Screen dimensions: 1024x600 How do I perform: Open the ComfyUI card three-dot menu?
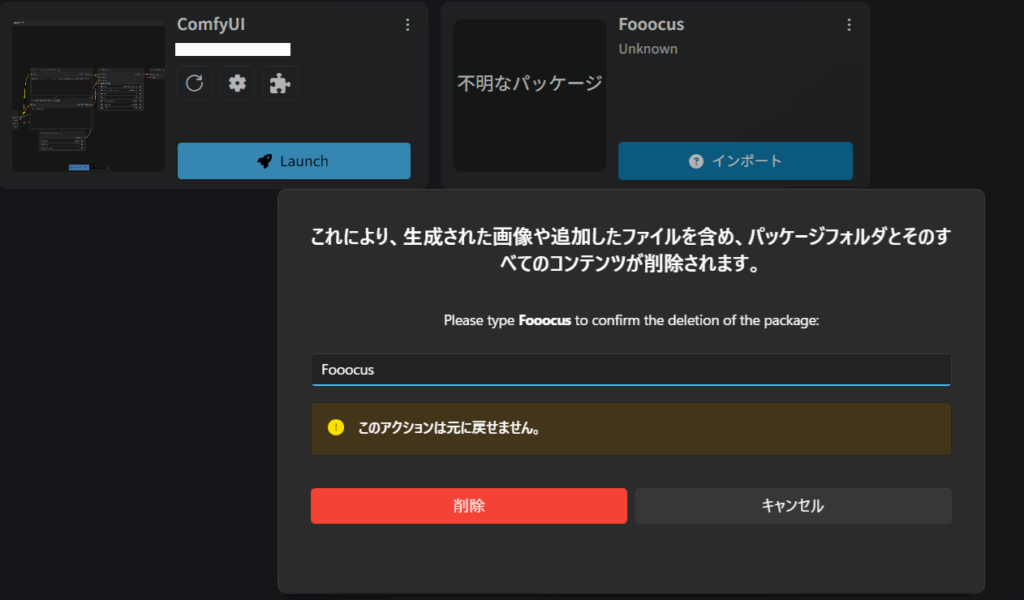tap(408, 25)
